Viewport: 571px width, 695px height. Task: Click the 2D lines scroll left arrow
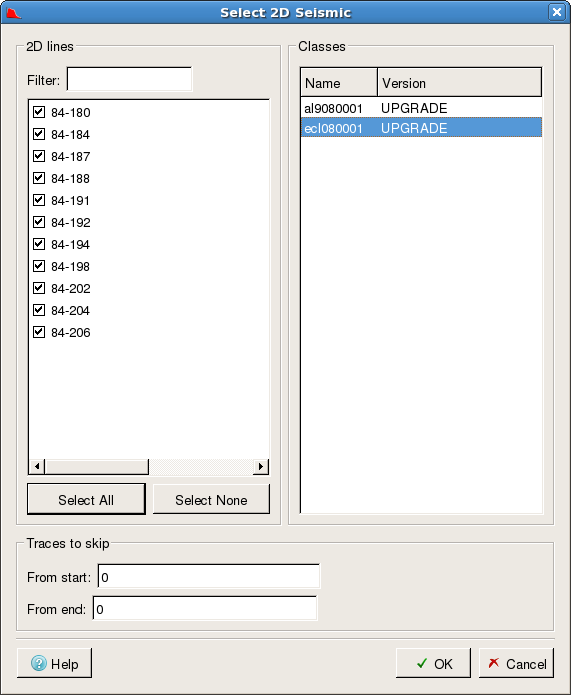[x=37, y=466]
